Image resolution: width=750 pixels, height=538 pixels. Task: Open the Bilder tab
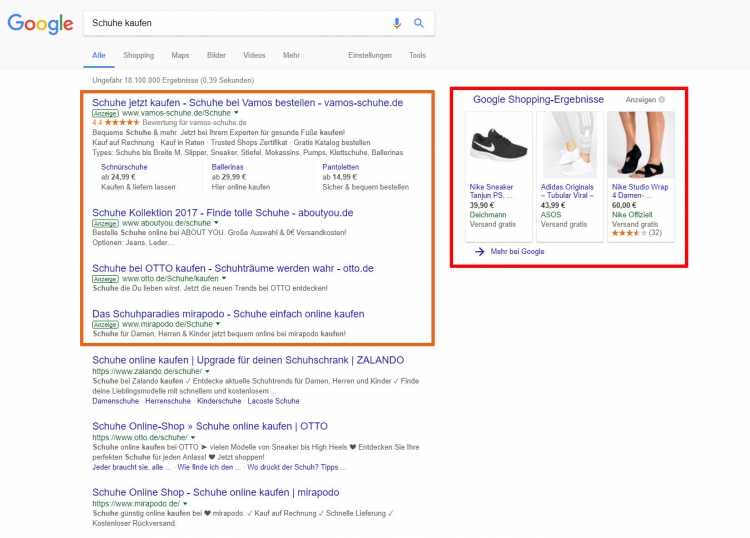pyautogui.click(x=216, y=55)
